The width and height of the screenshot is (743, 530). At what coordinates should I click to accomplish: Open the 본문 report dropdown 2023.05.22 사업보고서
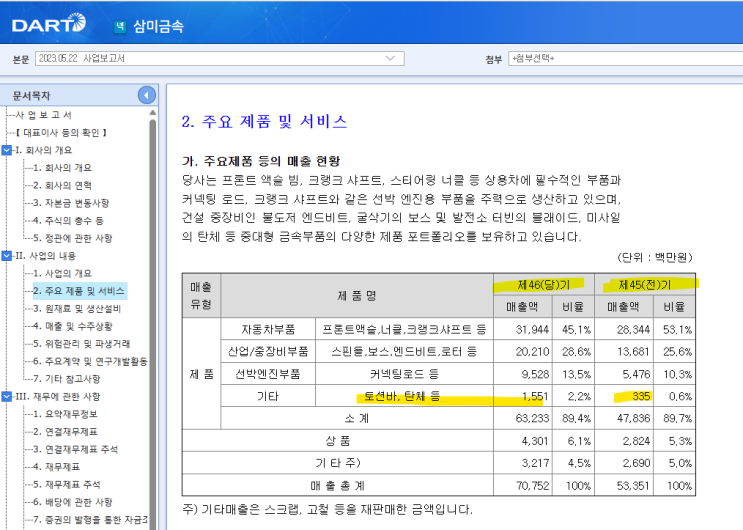(219, 58)
